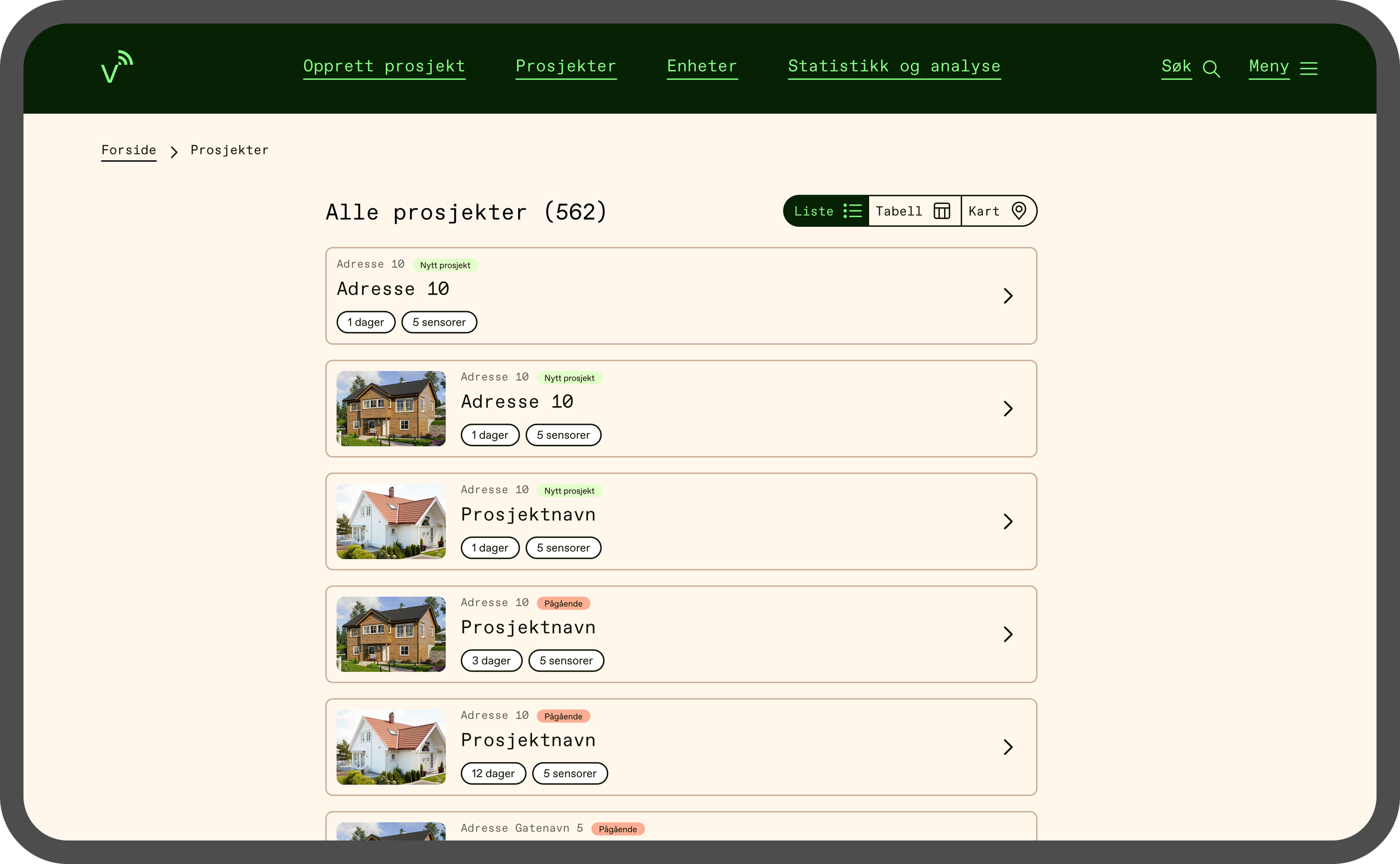
Task: Click the green V logo in the header
Action: pos(117,66)
